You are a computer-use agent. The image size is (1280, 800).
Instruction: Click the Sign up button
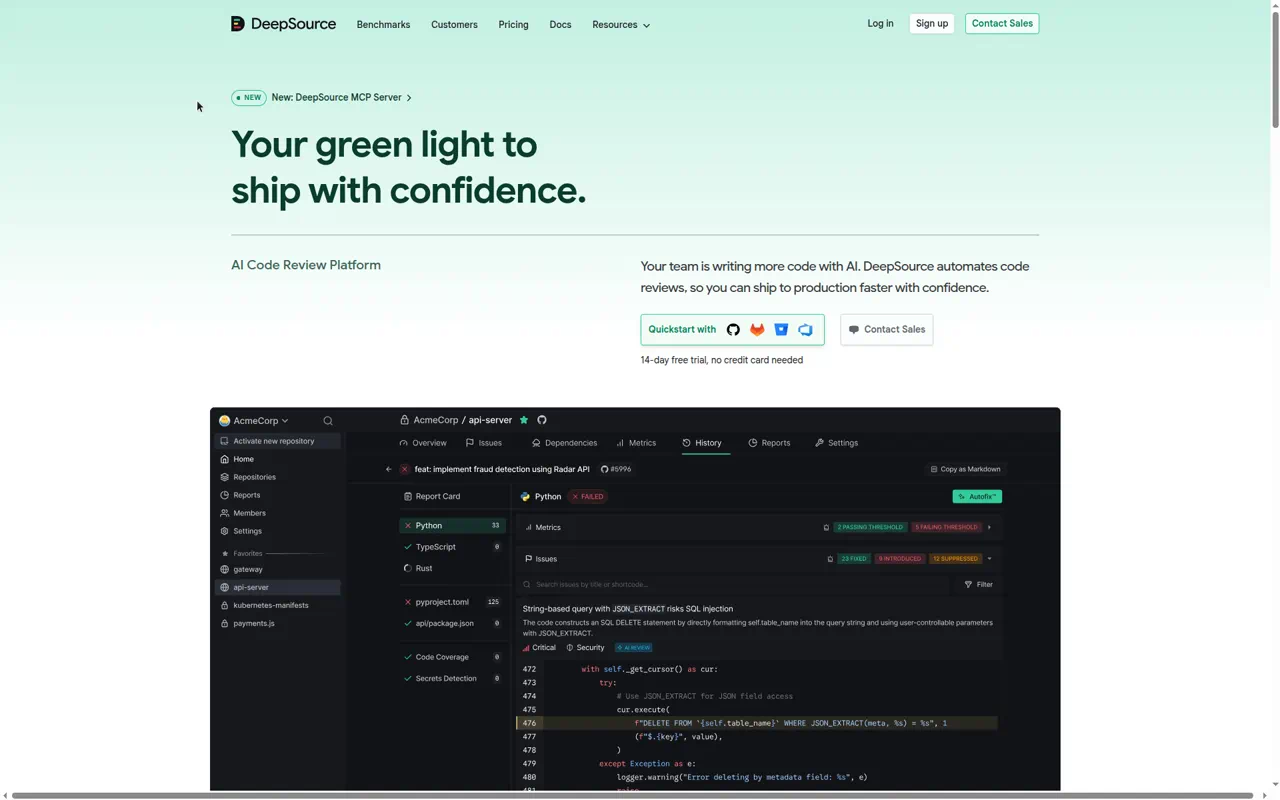pos(931,24)
